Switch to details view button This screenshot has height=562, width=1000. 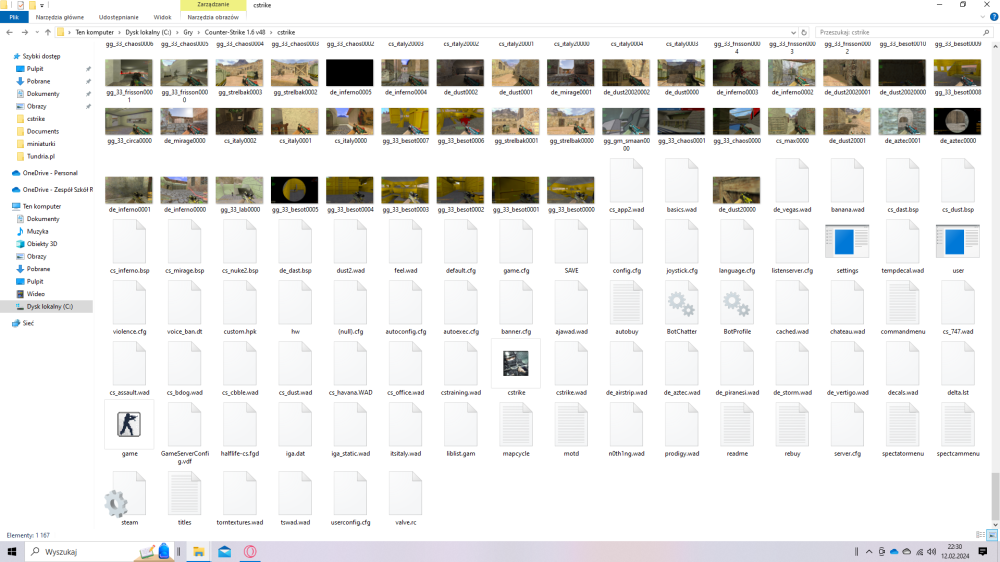tap(980, 535)
